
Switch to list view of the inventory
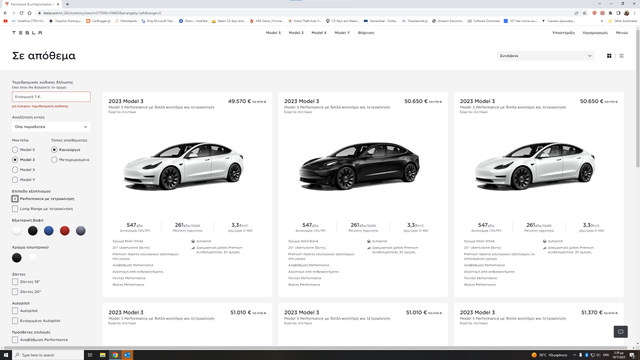point(621,56)
